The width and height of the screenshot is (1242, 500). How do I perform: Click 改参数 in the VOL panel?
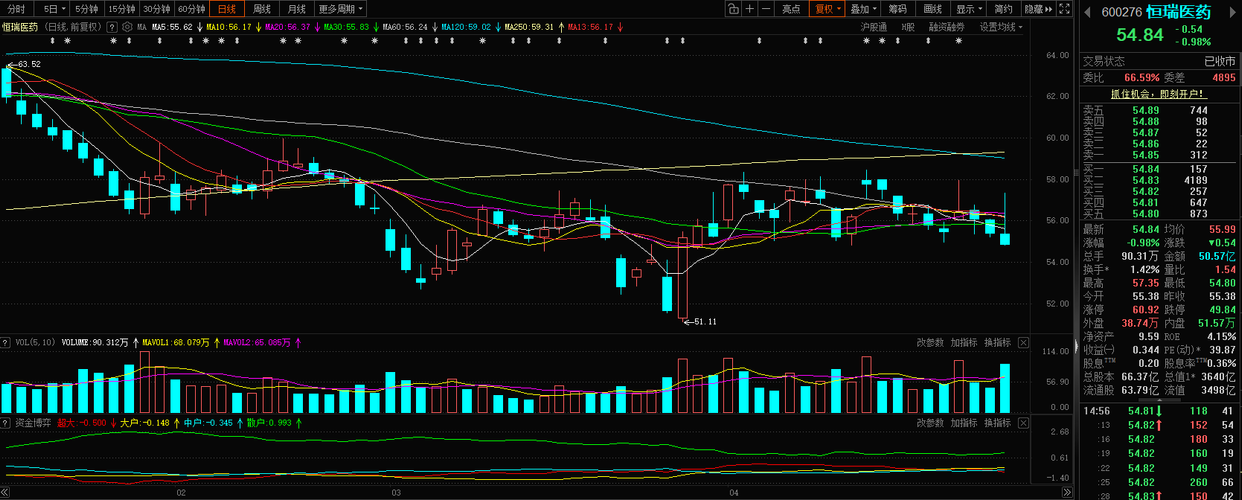click(x=931, y=342)
